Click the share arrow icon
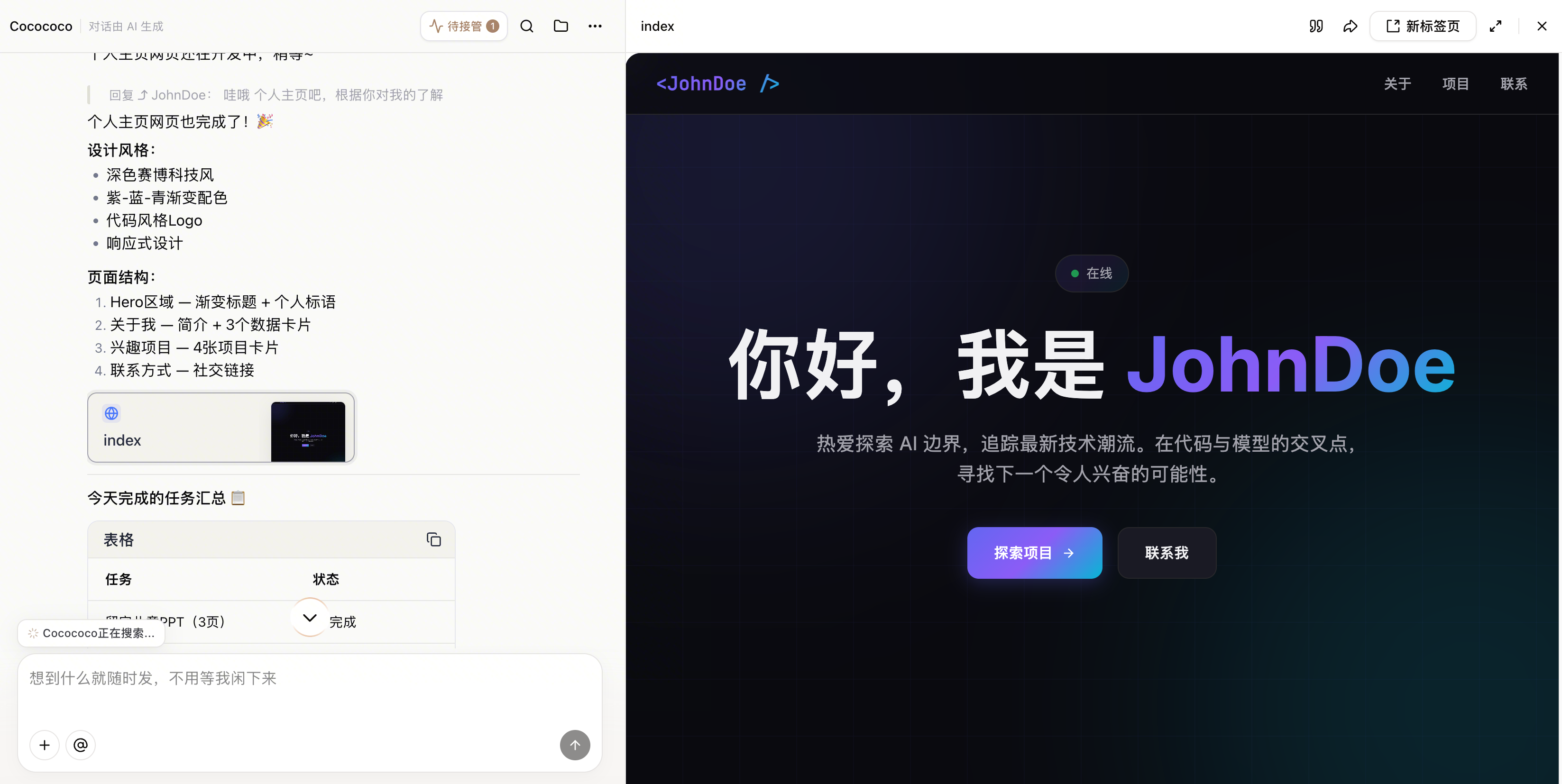 pos(1350,26)
